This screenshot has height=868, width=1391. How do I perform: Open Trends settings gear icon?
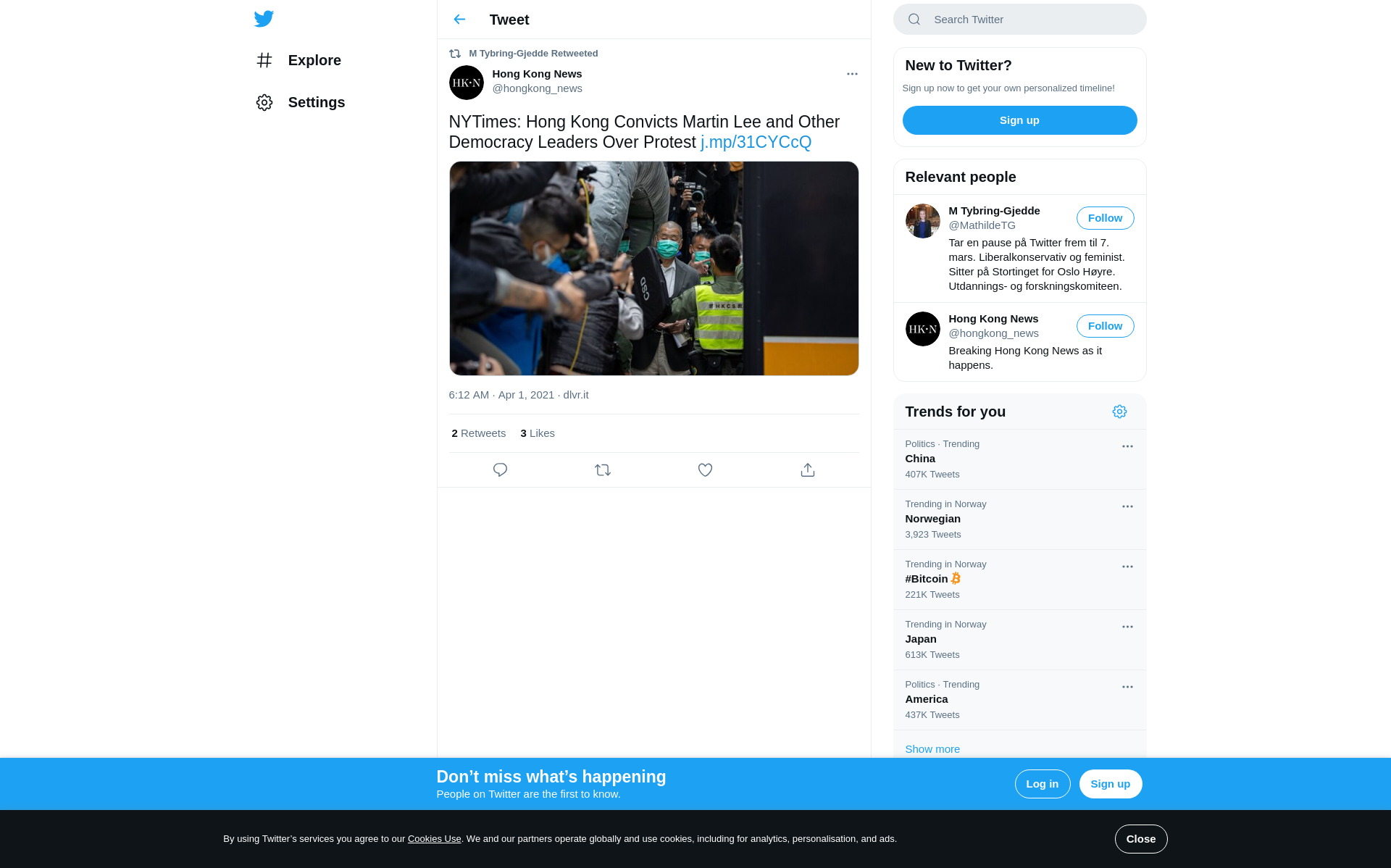1119,412
